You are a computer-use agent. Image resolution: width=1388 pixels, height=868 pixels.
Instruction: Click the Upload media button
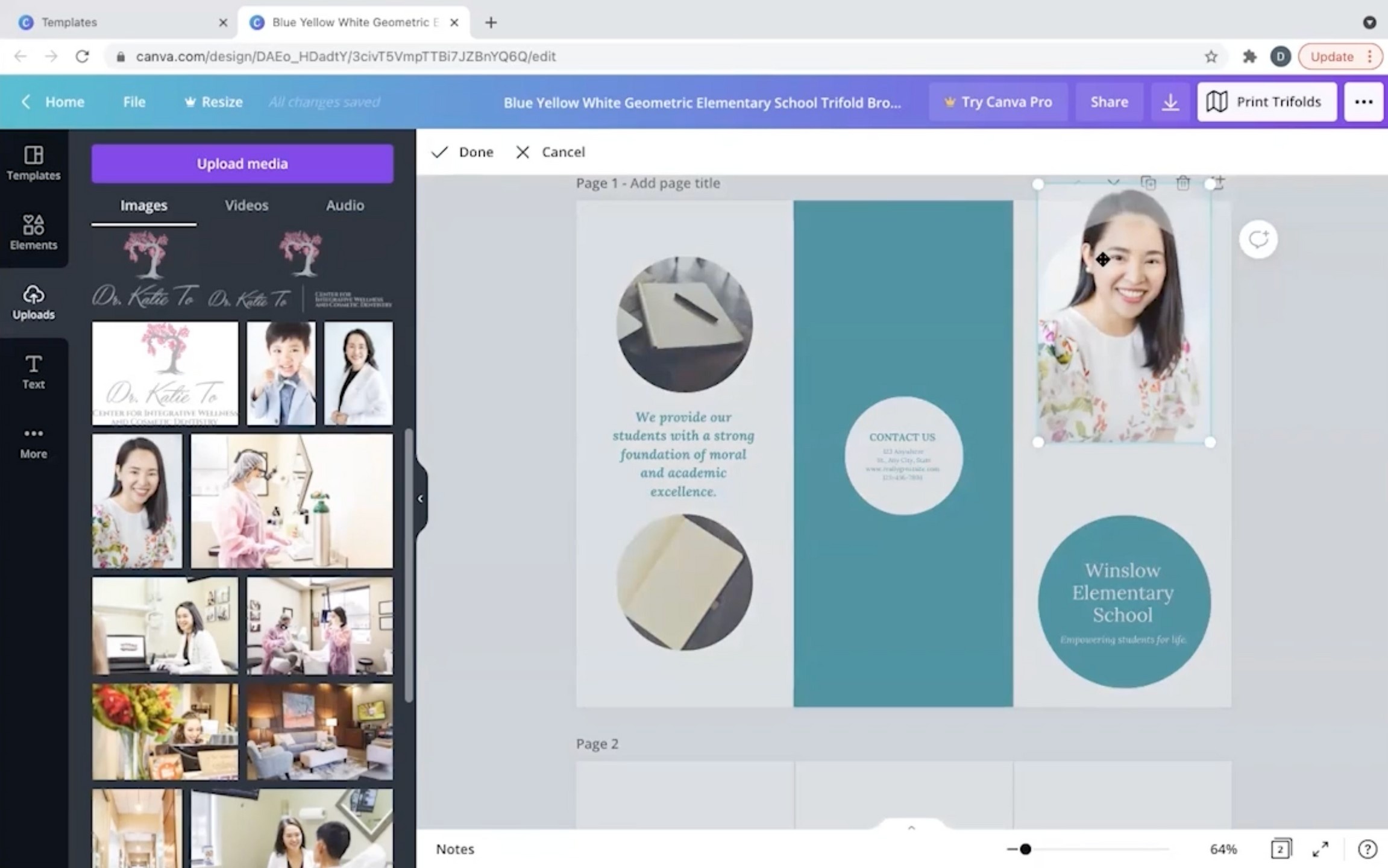[242, 163]
